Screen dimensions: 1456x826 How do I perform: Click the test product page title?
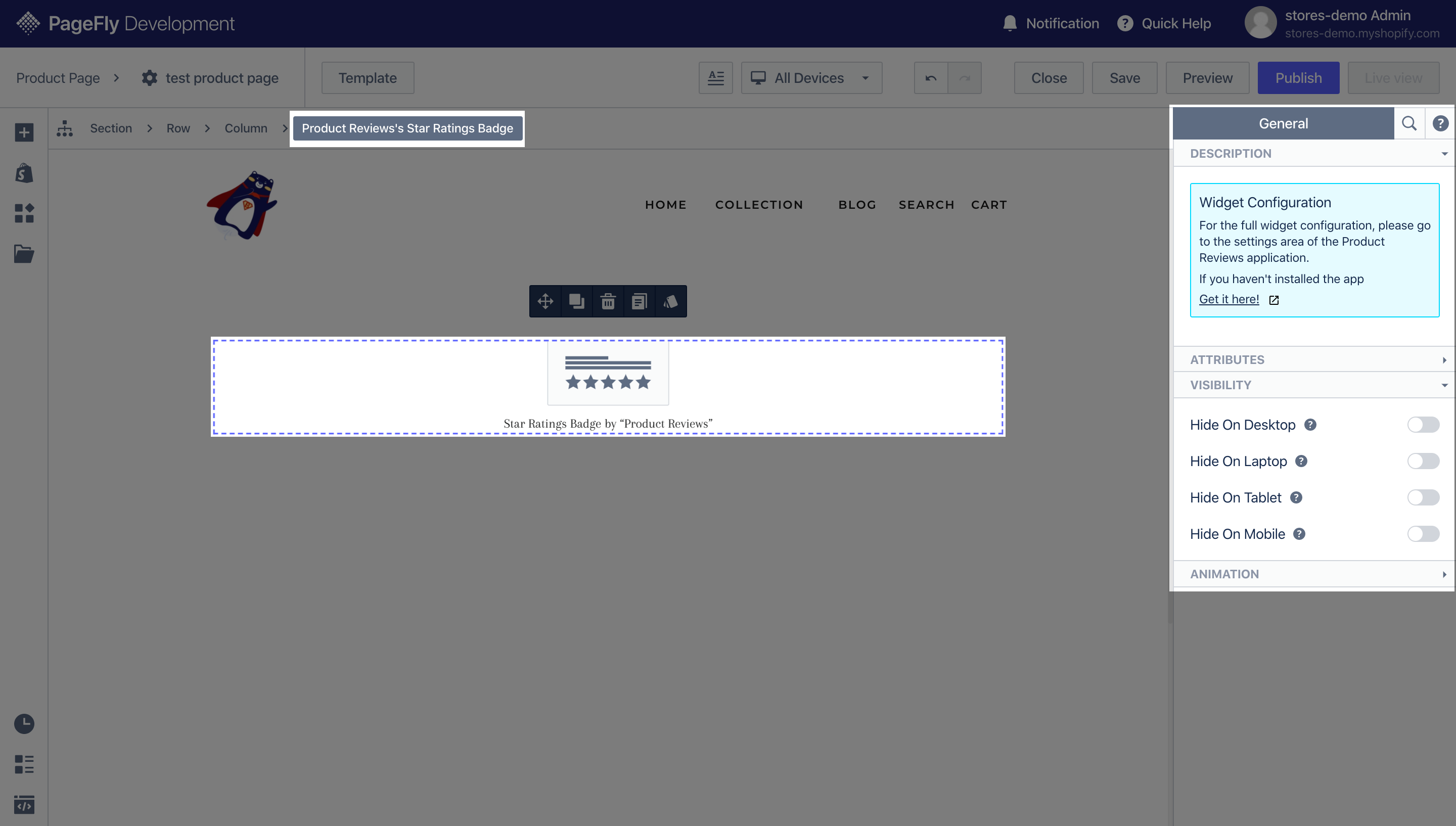click(222, 78)
